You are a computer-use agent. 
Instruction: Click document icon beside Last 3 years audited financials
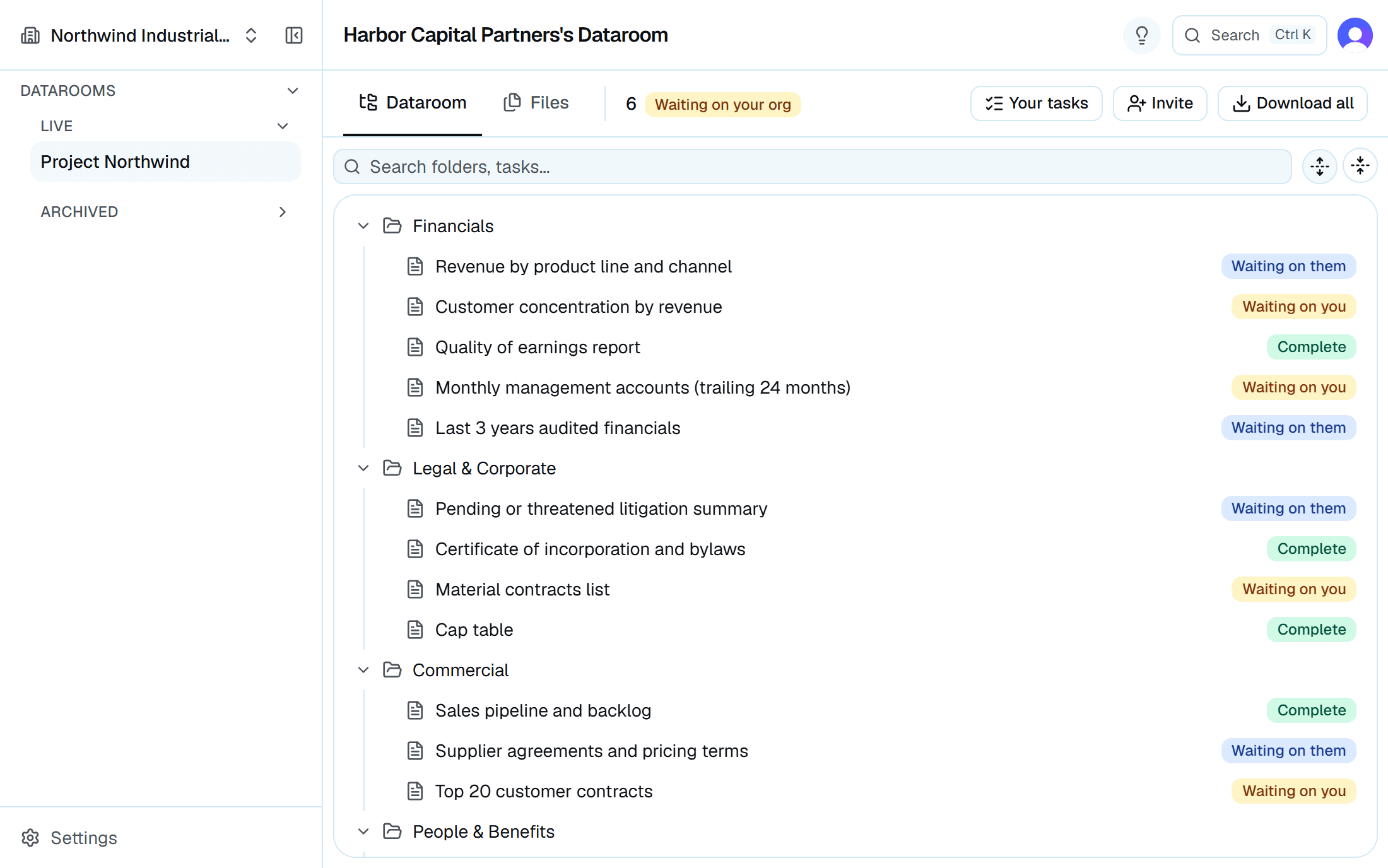[415, 428]
